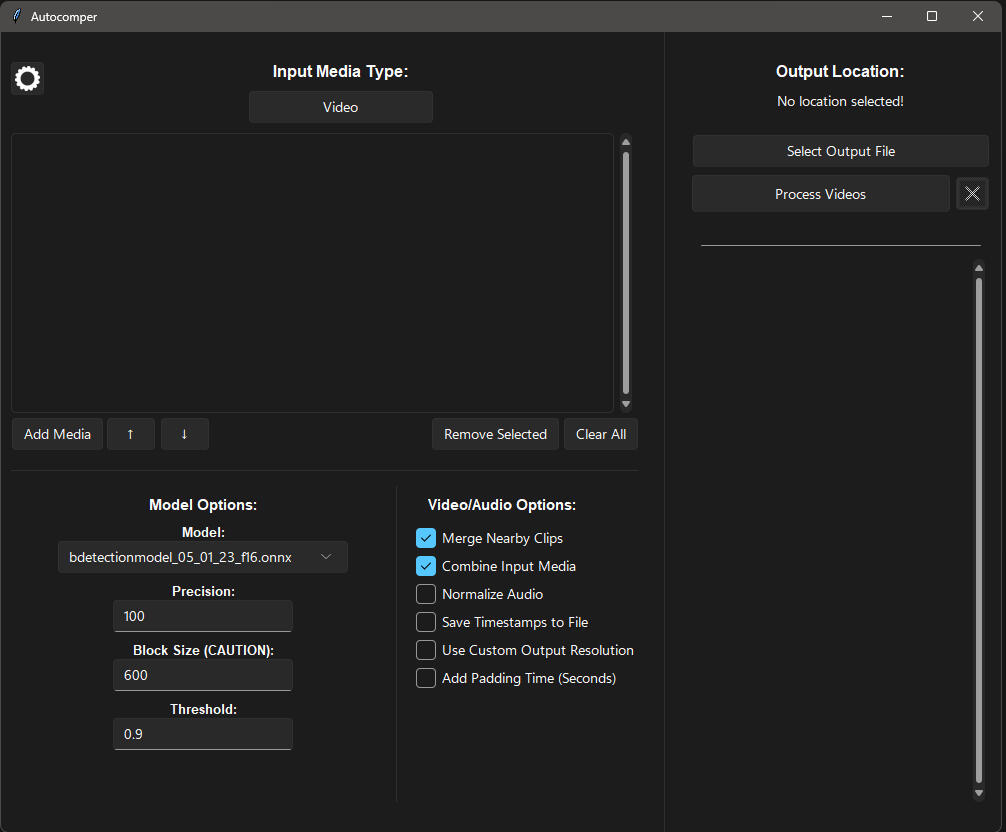Uncheck Combine Input Media option
Viewport: 1006px width, 832px height.
426,566
